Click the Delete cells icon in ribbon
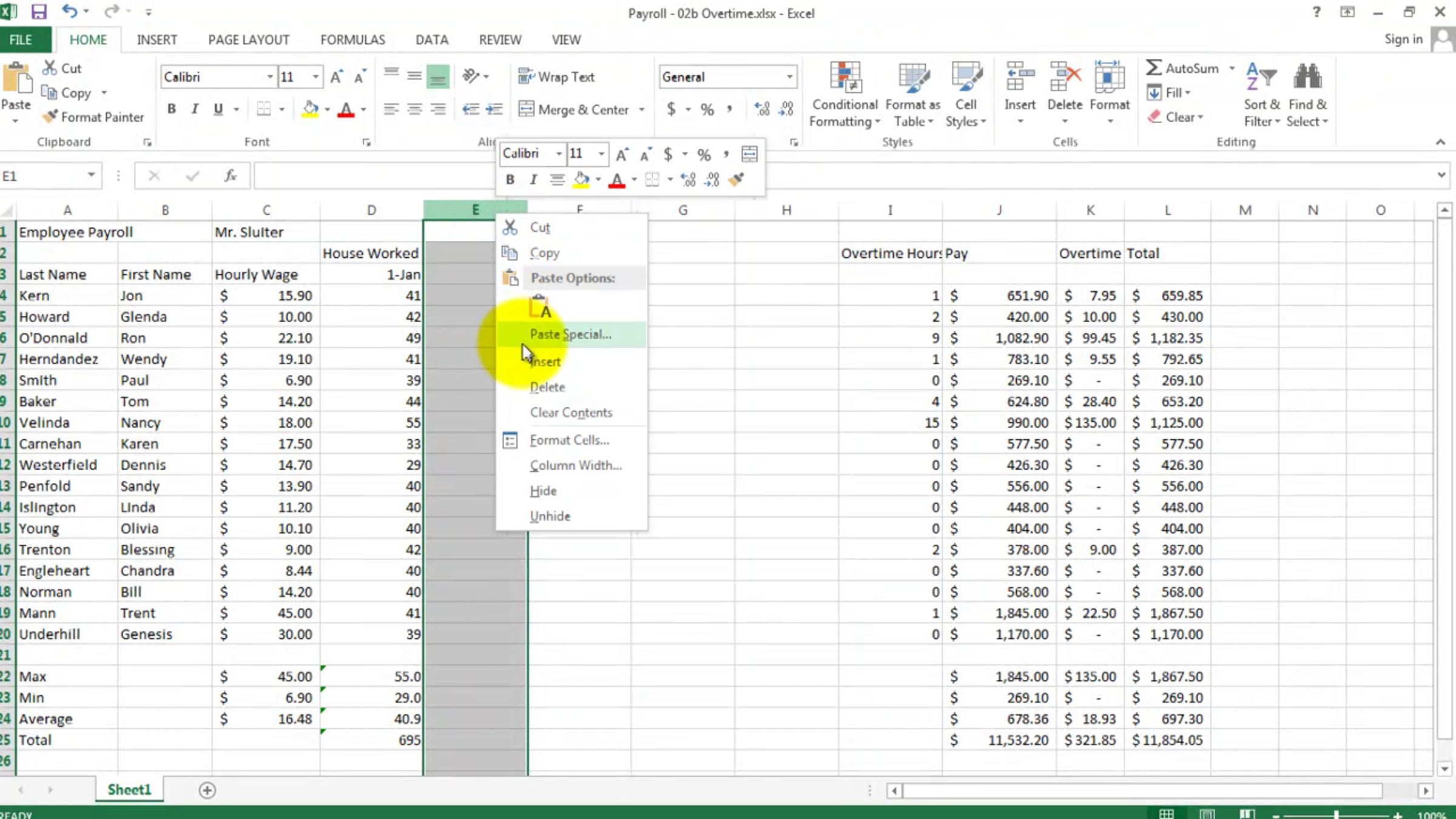1456x819 pixels. (1065, 78)
